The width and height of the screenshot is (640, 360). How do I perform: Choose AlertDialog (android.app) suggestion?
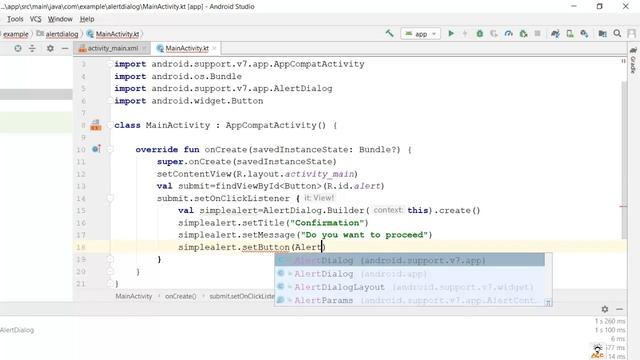coord(409,273)
